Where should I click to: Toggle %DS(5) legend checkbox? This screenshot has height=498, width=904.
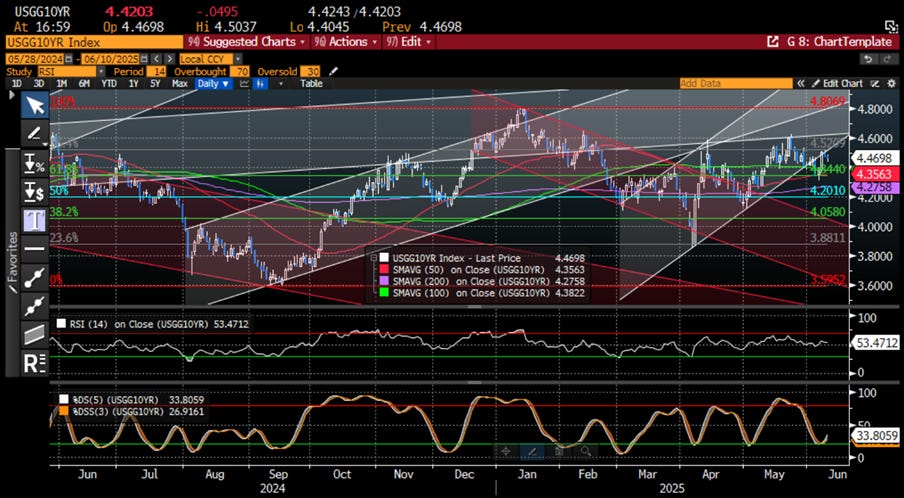click(x=64, y=399)
